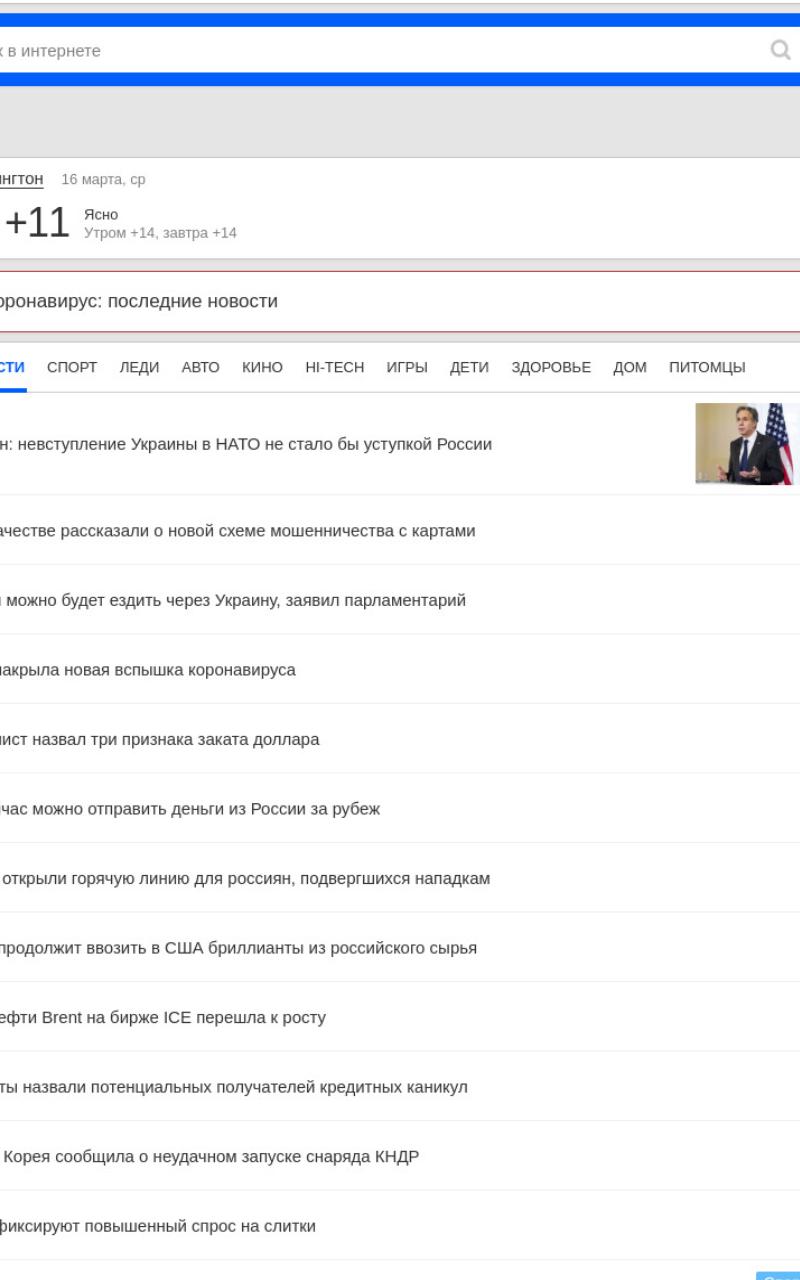This screenshot has height=1280, width=800.
Task: Switch to the КИНО tab
Action: coord(262,367)
